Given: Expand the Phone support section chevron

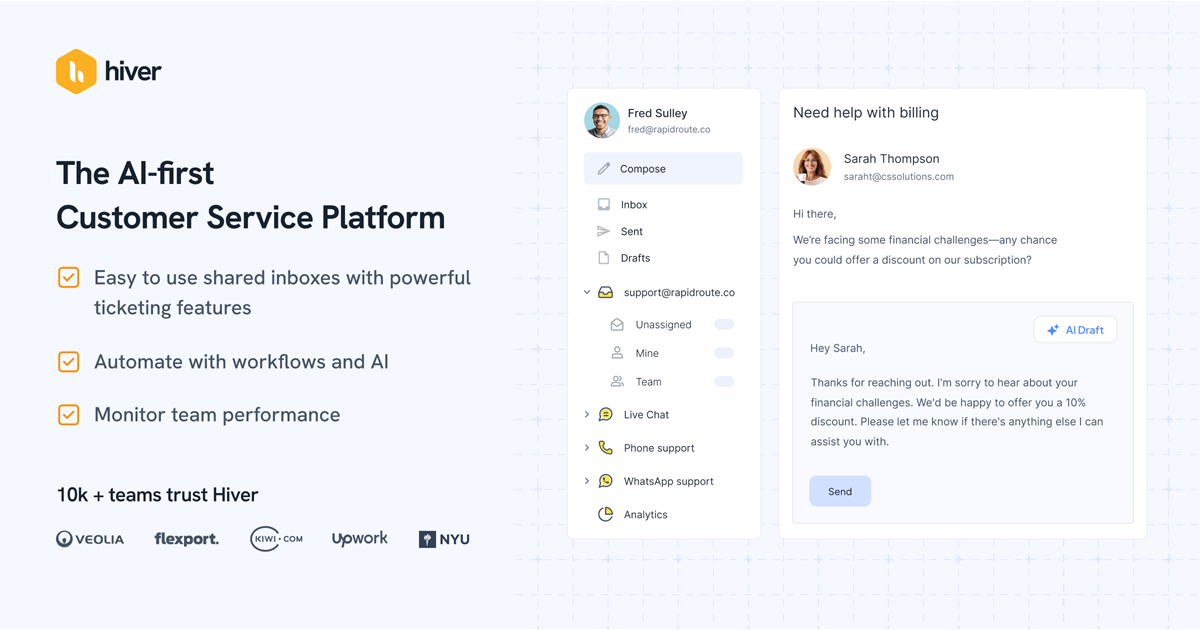Looking at the screenshot, I should (587, 448).
